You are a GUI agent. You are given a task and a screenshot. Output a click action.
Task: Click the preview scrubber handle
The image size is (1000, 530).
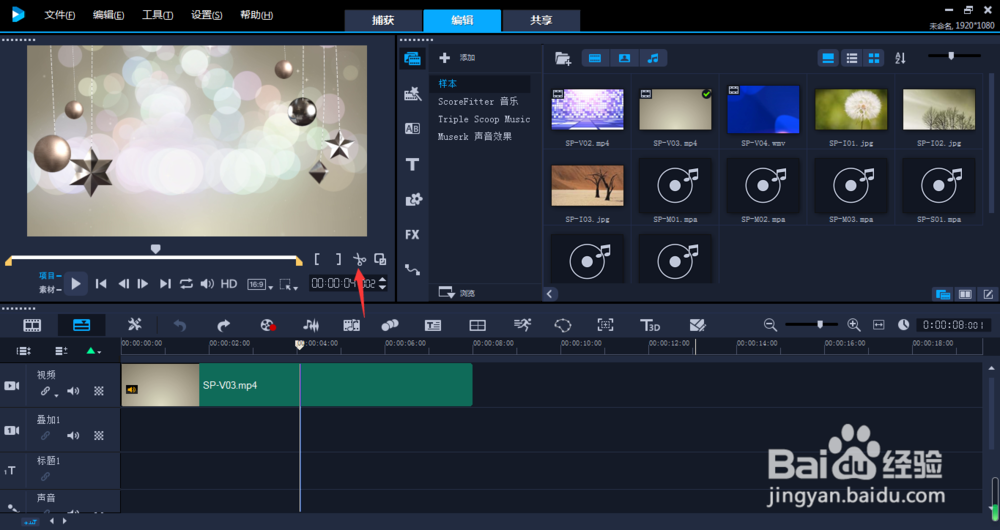pos(155,249)
